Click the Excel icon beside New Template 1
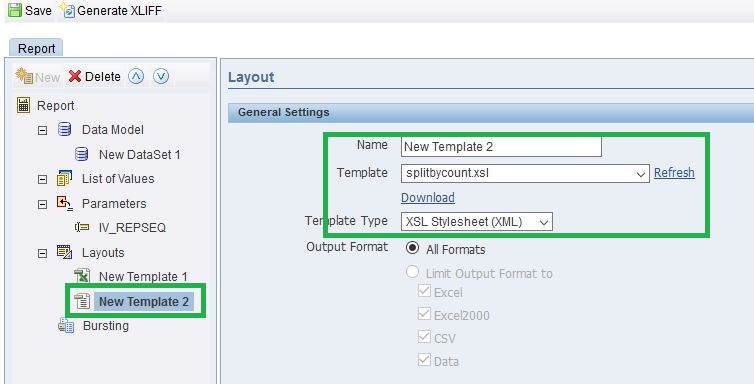The width and height of the screenshot is (754, 384). (82, 276)
